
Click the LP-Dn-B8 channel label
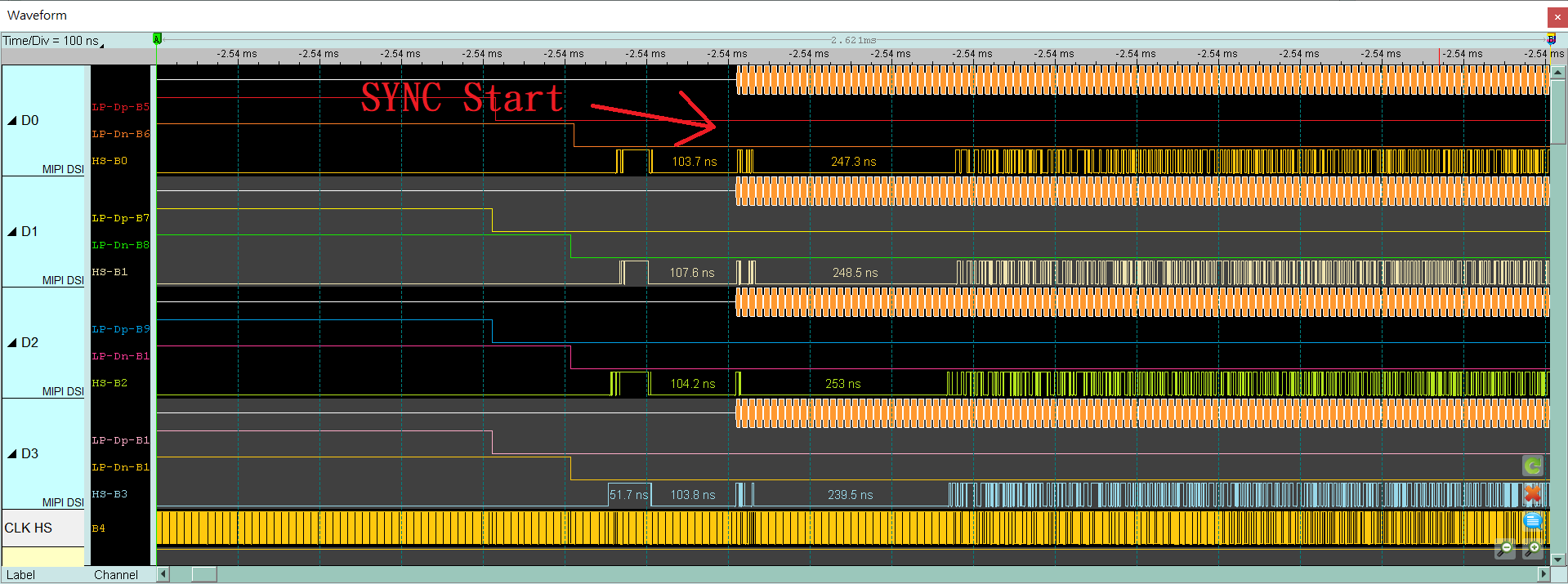[x=121, y=245]
